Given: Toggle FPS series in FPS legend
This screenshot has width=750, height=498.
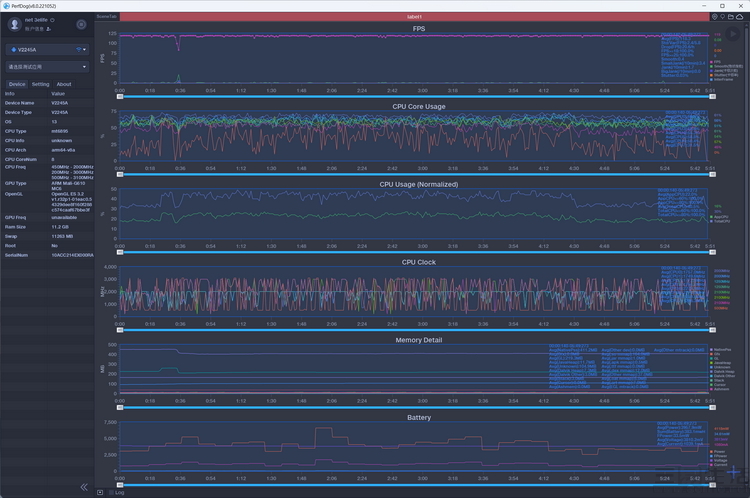Looking at the screenshot, I should pyautogui.click(x=716, y=62).
